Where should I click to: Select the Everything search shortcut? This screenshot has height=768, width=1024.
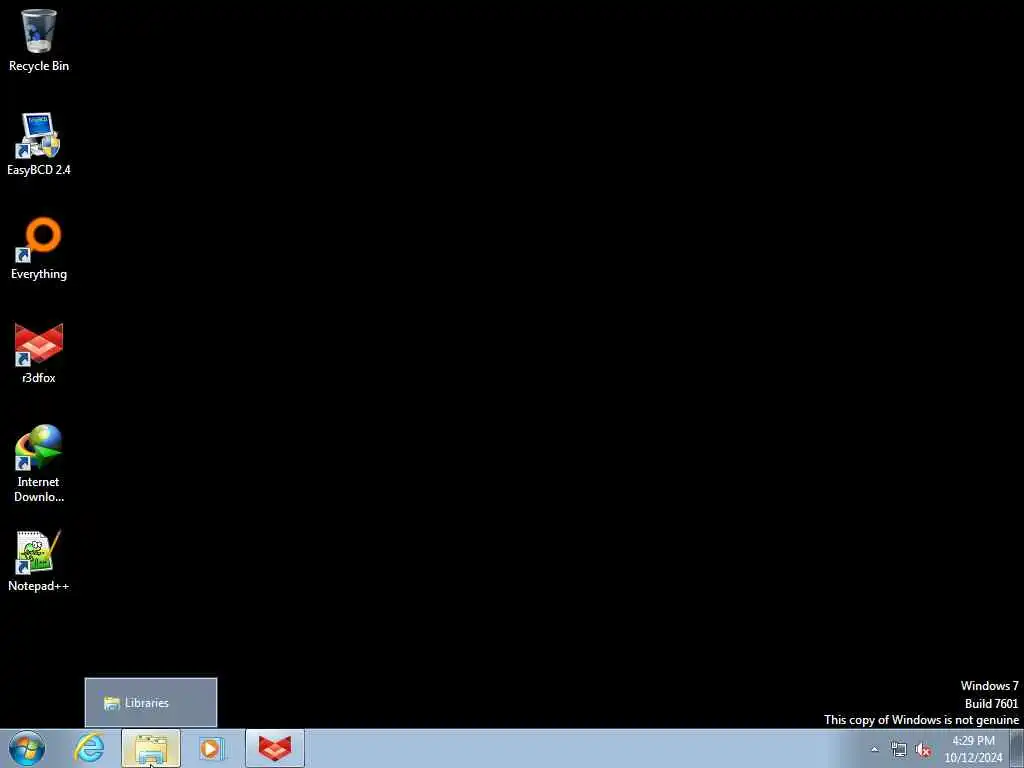tap(39, 248)
